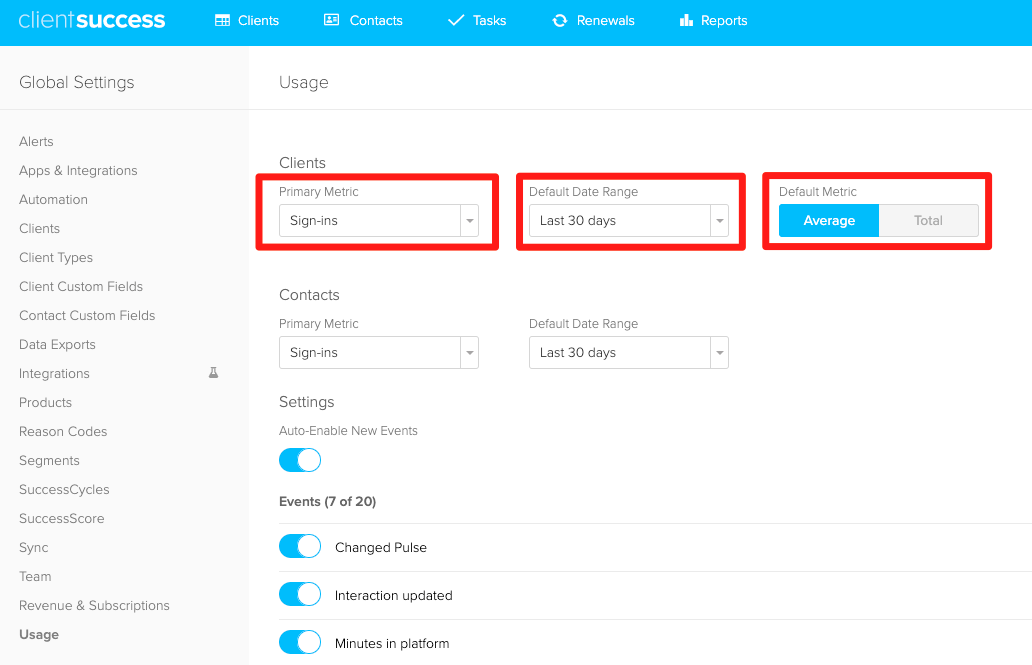The image size is (1032, 665).
Task: Open the Contact Custom Fields settings
Action: pyautogui.click(x=87, y=315)
